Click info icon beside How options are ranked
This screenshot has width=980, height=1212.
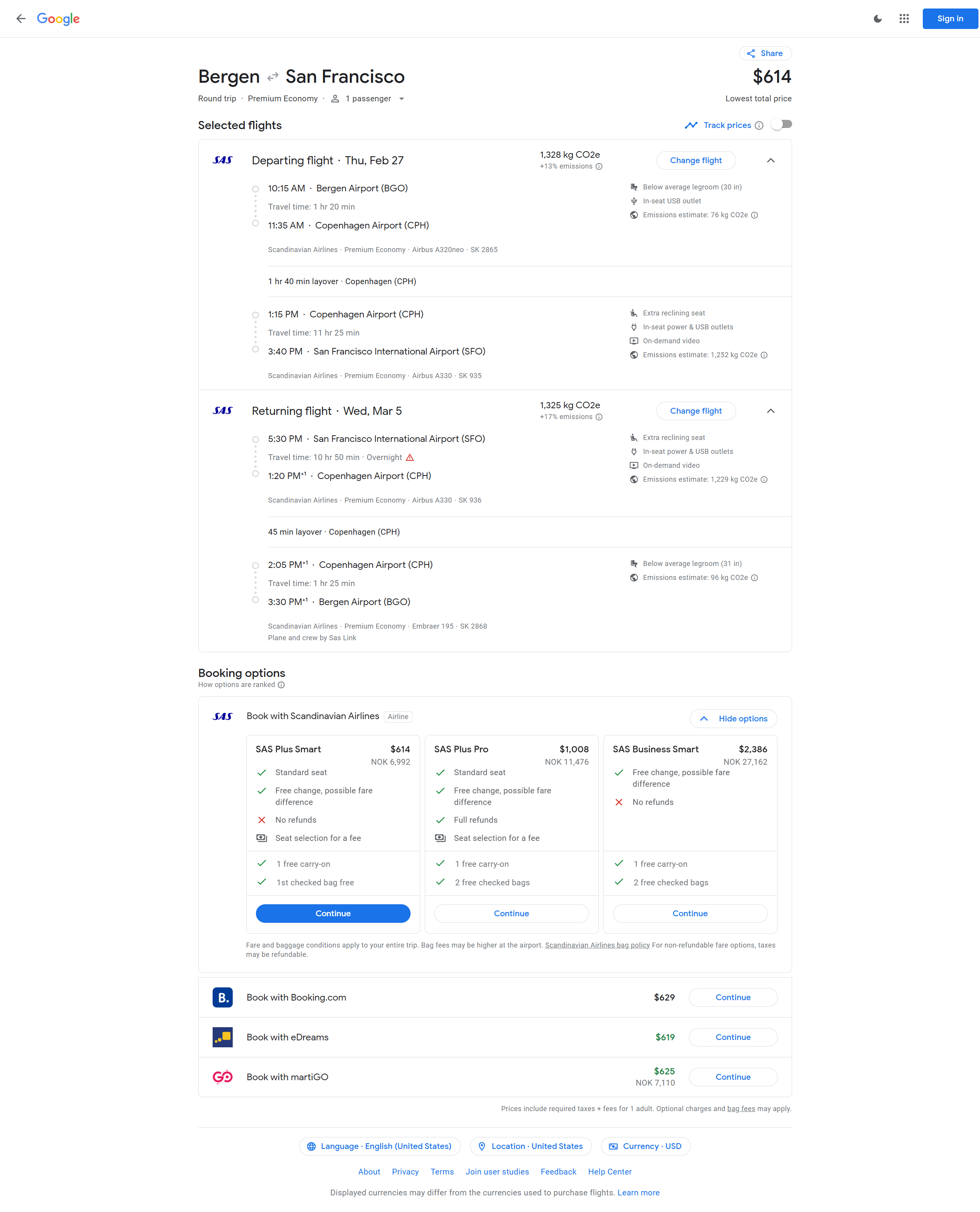281,685
